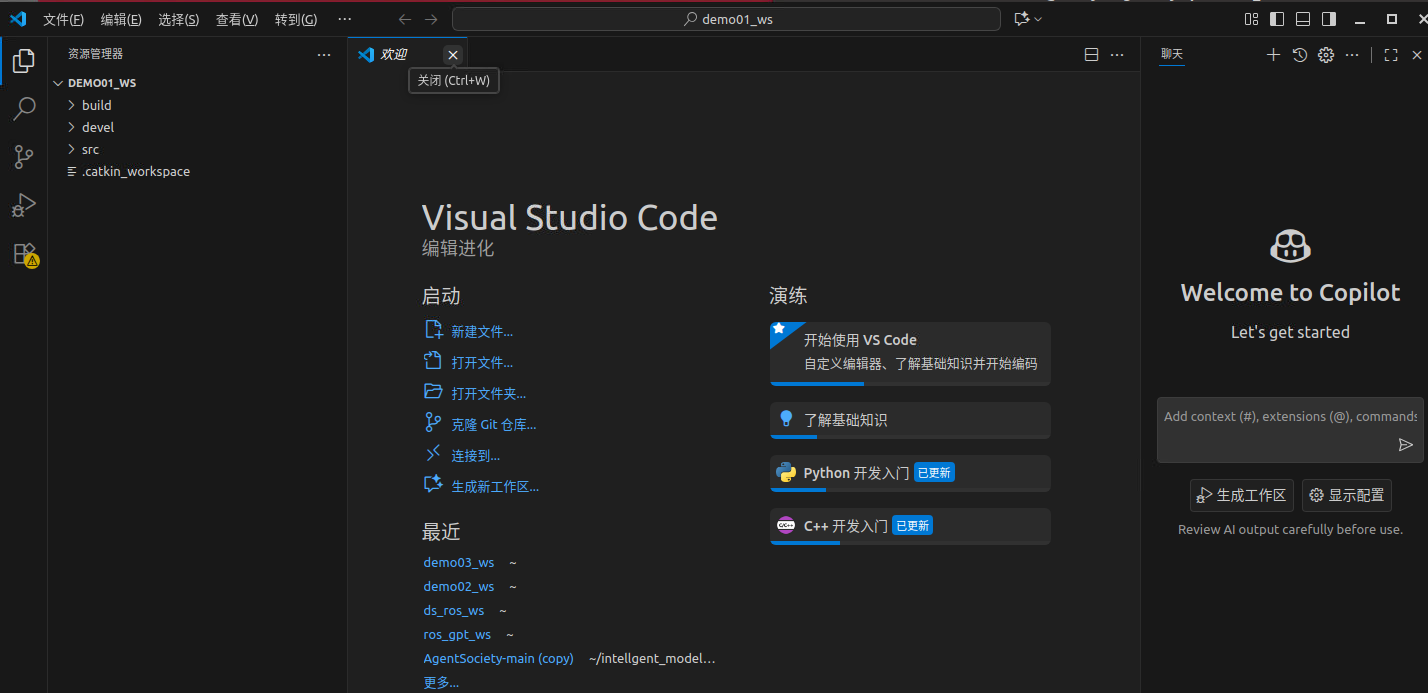Click the demo01_ws command center search
1428x693 pixels.
pos(726,19)
